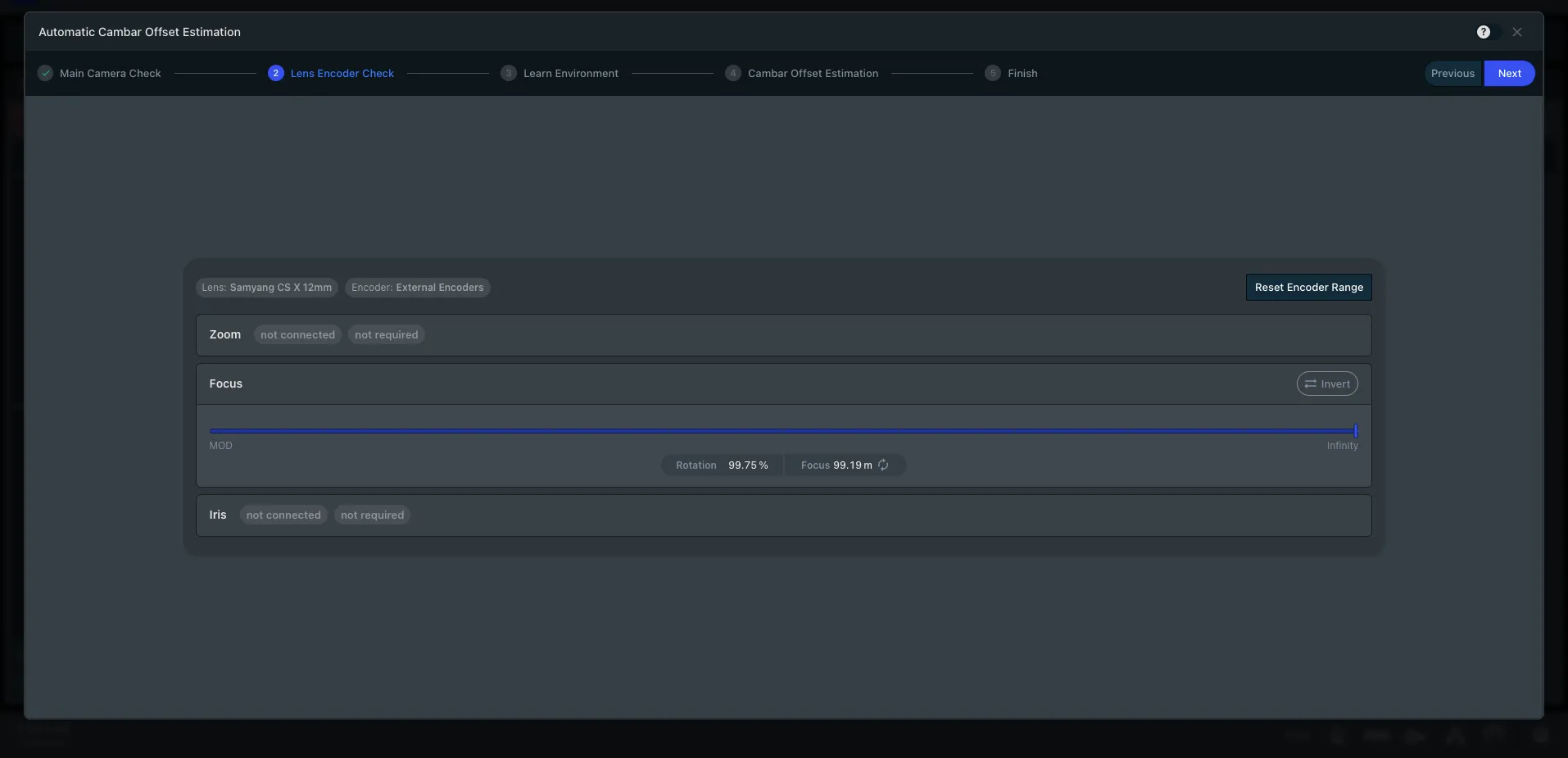Click the Next button
This screenshot has width=1568, height=758.
click(1509, 74)
